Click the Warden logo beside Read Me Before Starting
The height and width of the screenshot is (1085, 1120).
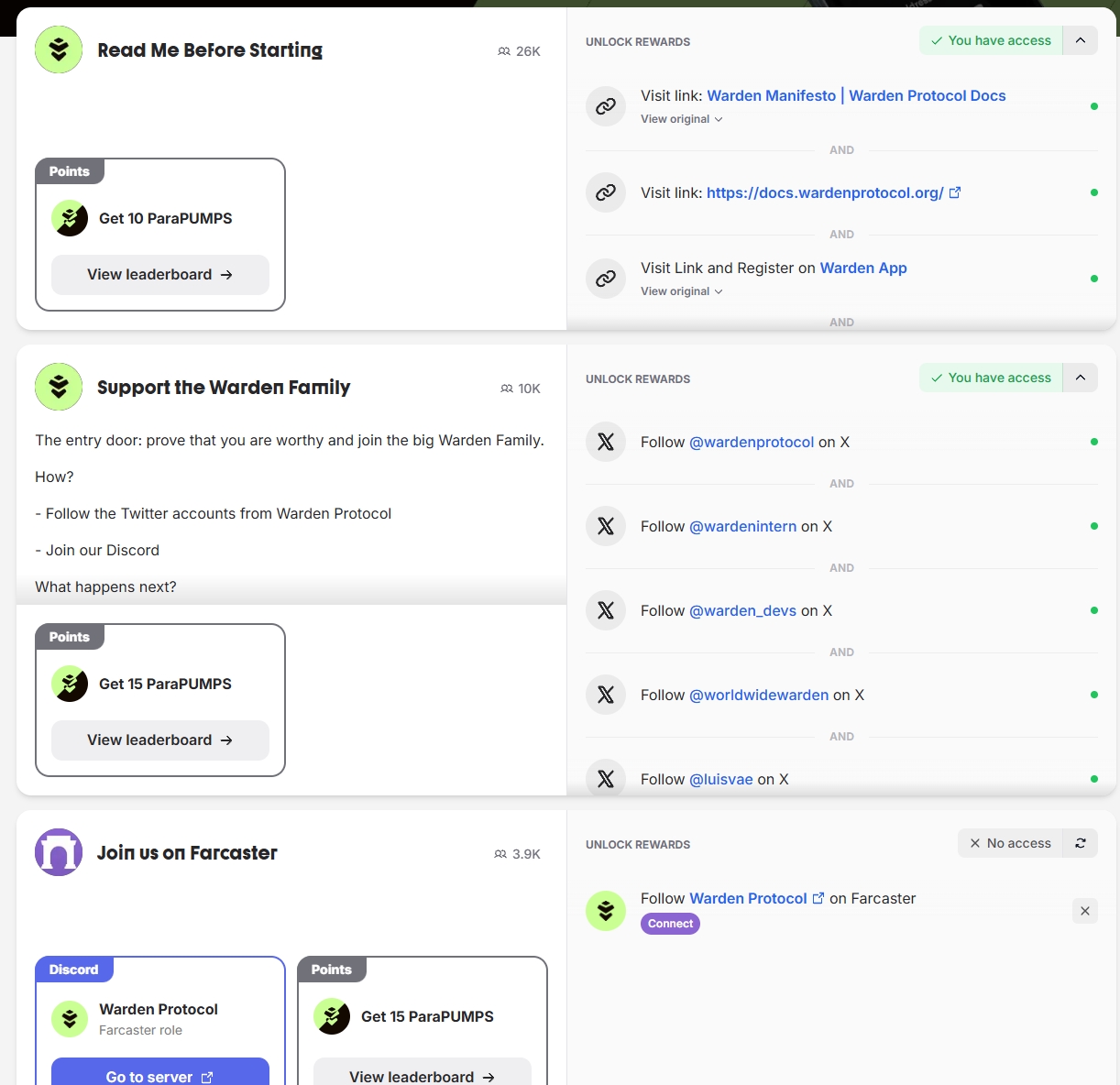(59, 49)
